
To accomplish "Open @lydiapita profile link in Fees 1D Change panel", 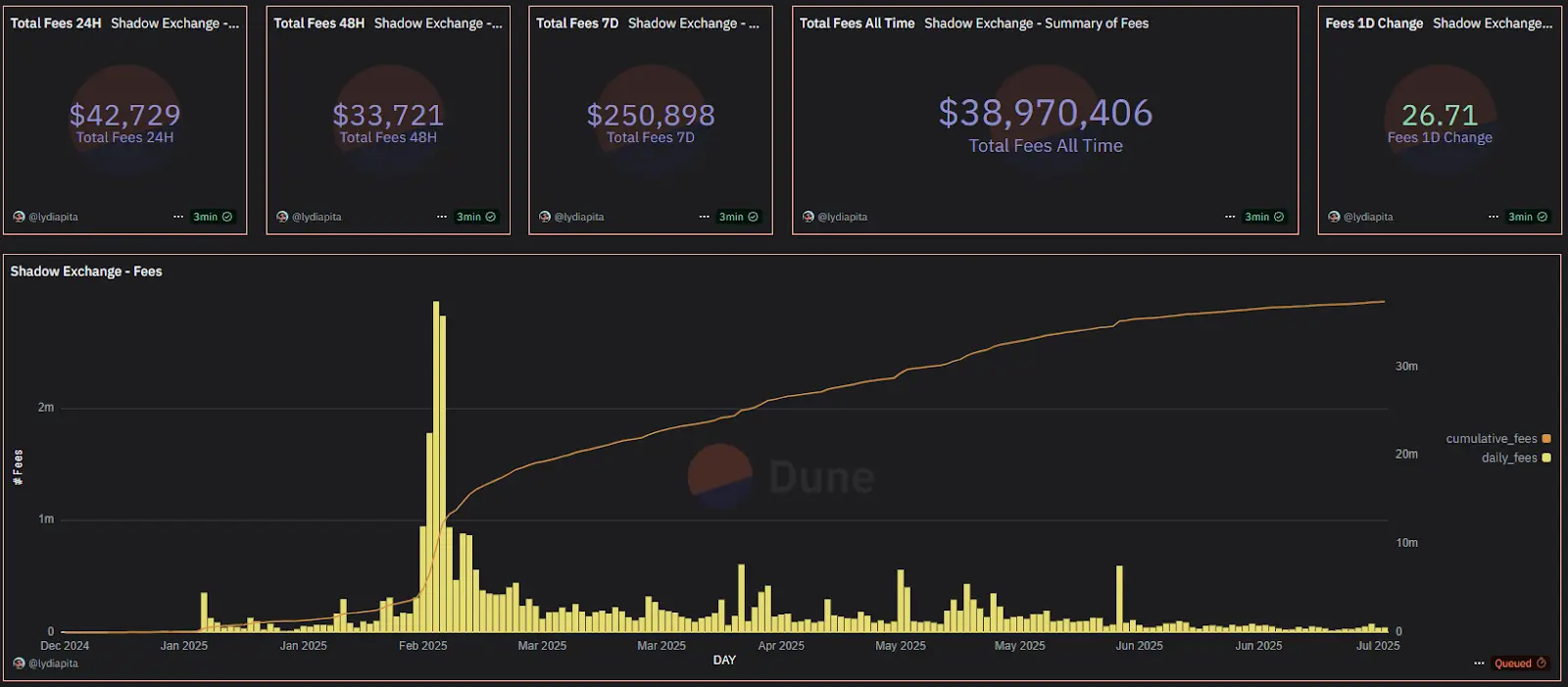I will 1368,217.
